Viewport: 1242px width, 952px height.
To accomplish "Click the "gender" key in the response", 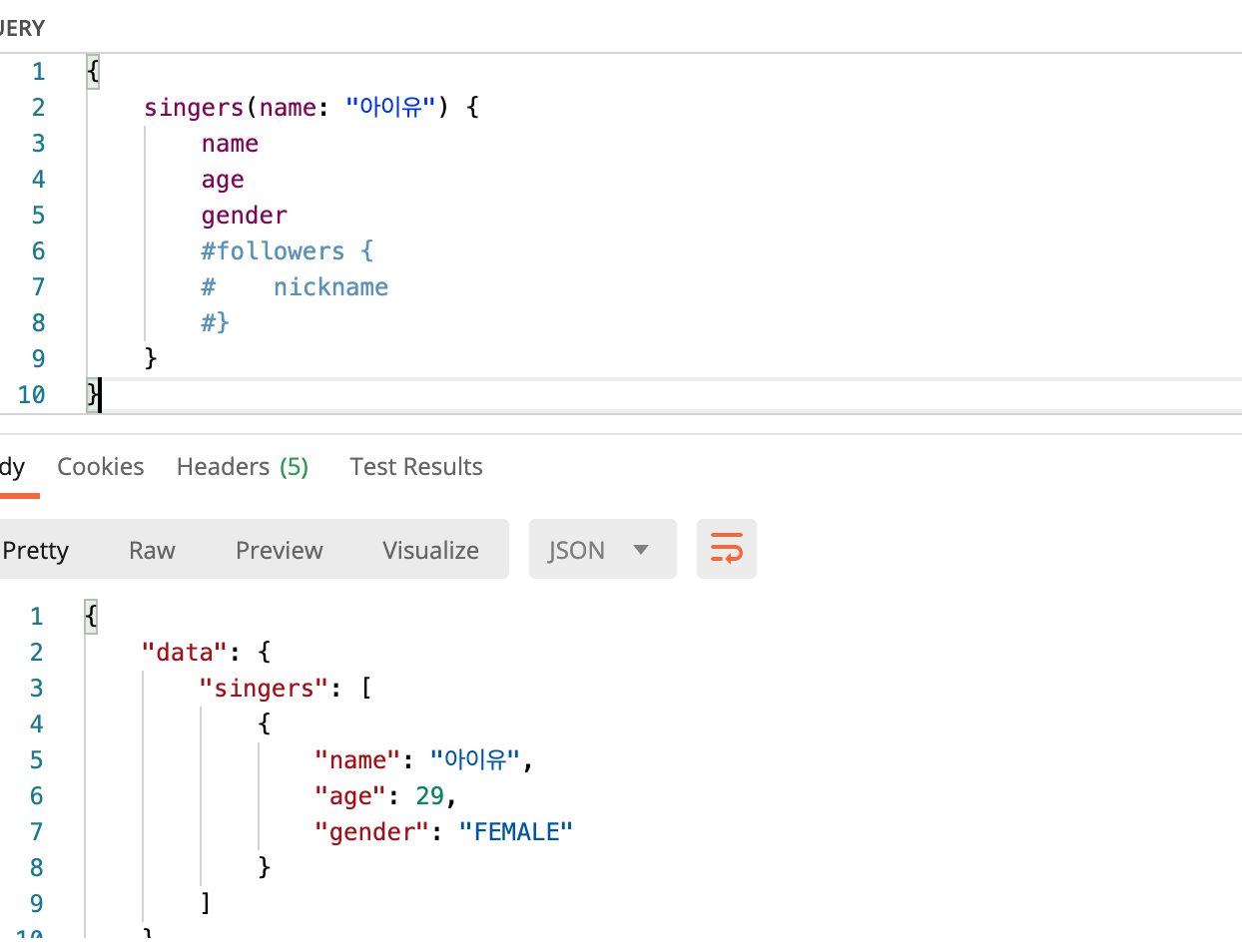I will coord(372,832).
